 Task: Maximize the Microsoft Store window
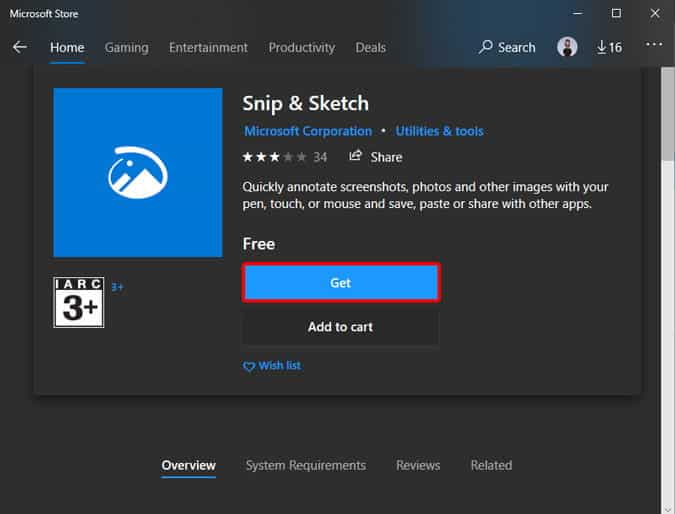[x=616, y=13]
